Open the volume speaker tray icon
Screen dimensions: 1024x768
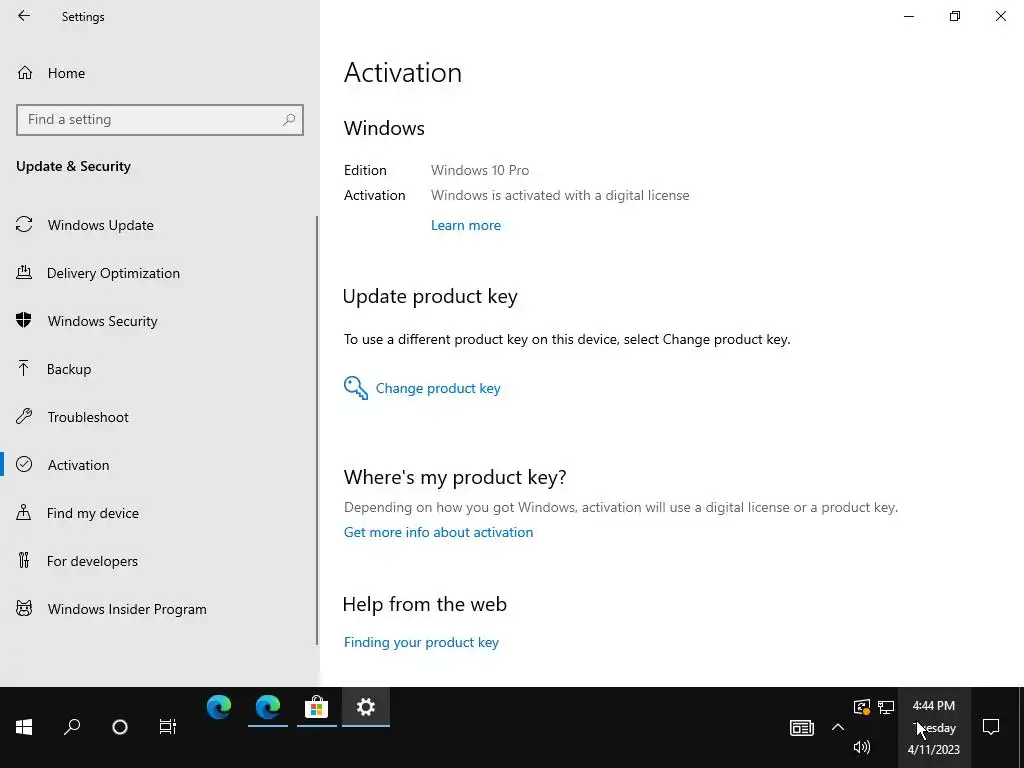[862, 747]
